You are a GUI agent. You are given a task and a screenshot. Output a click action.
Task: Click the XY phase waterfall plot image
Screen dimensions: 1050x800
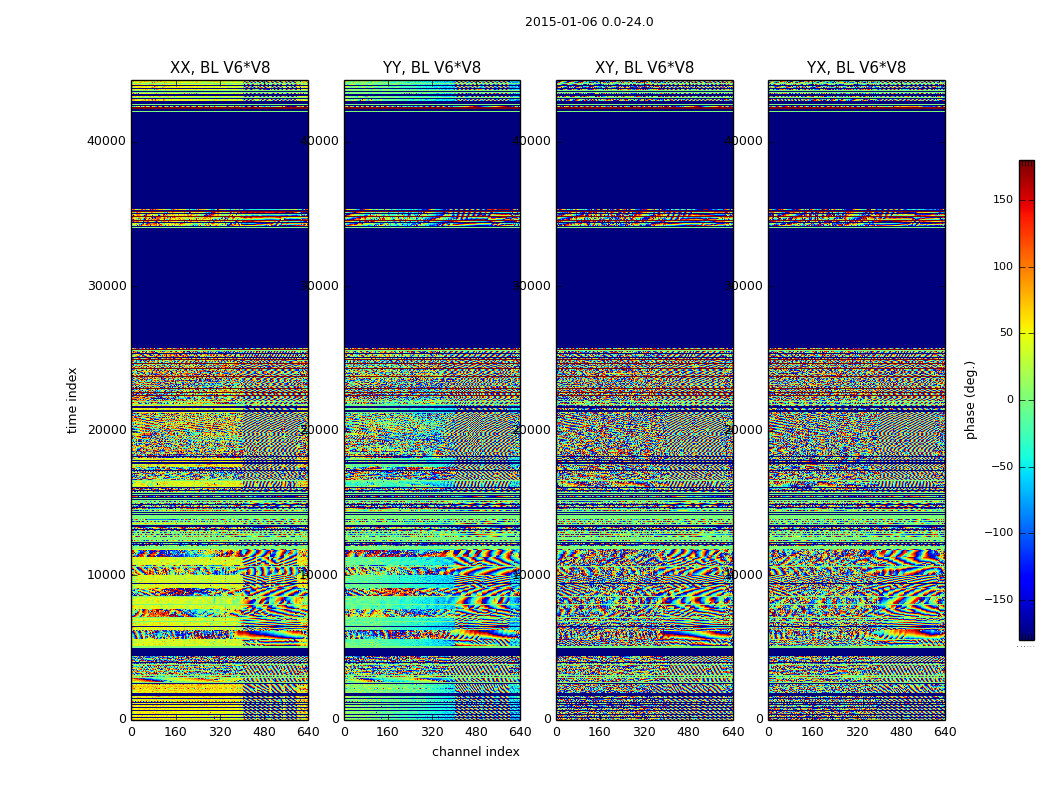click(644, 400)
